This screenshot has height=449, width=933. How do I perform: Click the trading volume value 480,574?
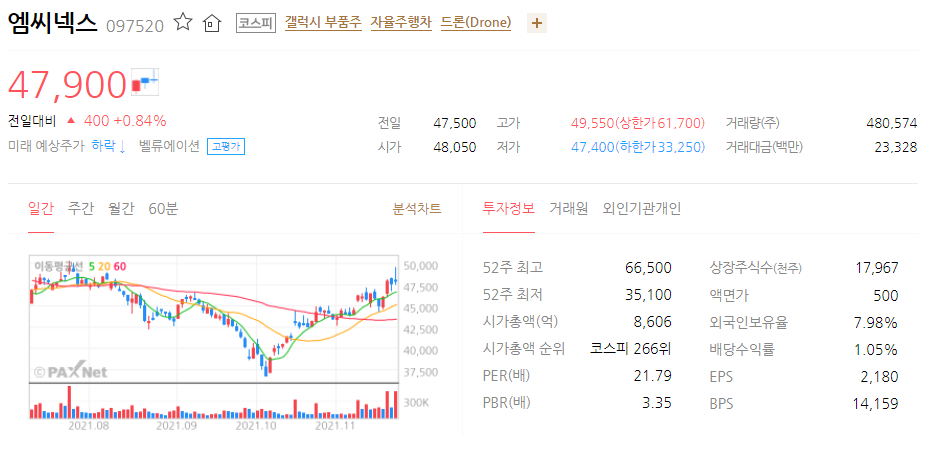(892, 124)
